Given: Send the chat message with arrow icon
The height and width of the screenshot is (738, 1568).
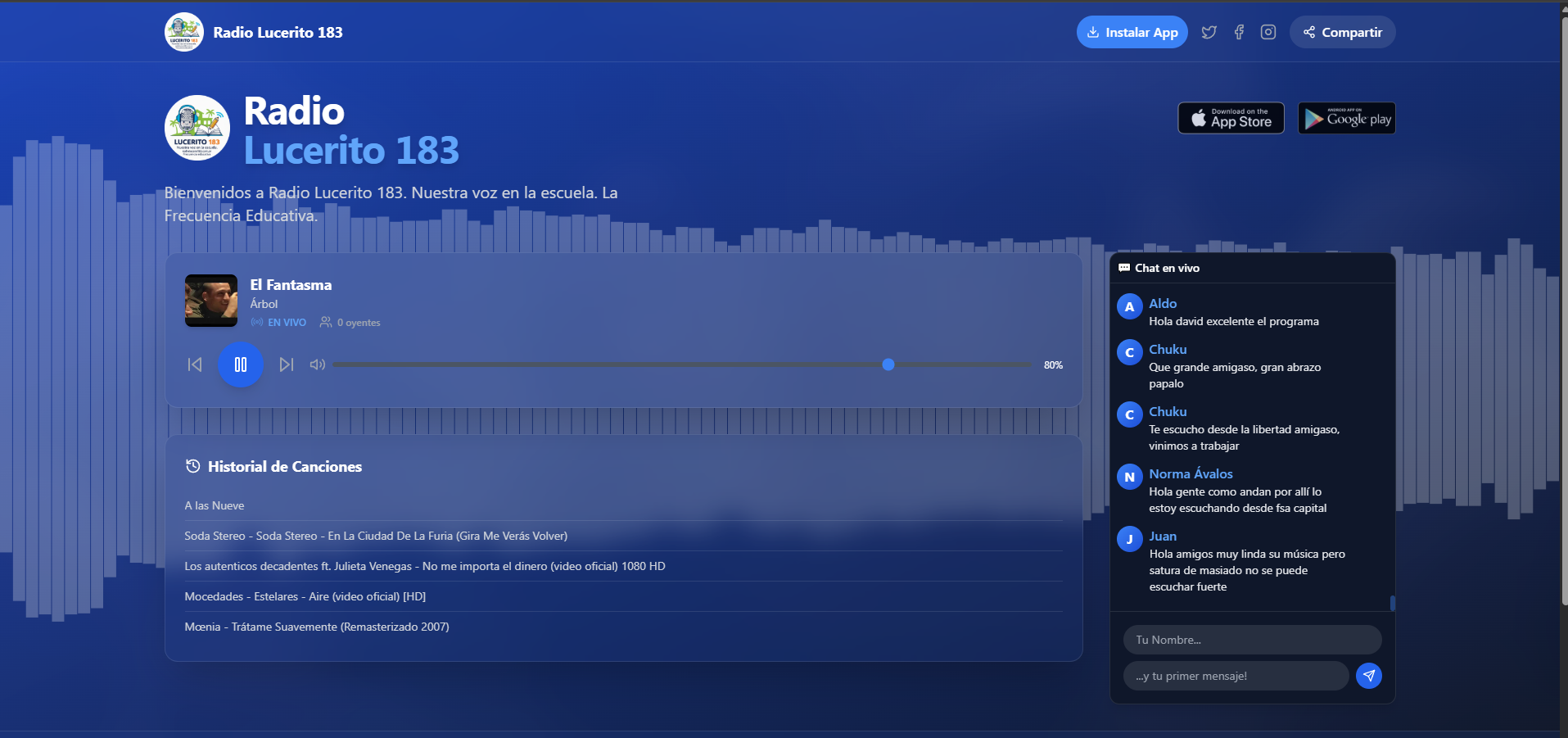Looking at the screenshot, I should tap(1368, 676).
